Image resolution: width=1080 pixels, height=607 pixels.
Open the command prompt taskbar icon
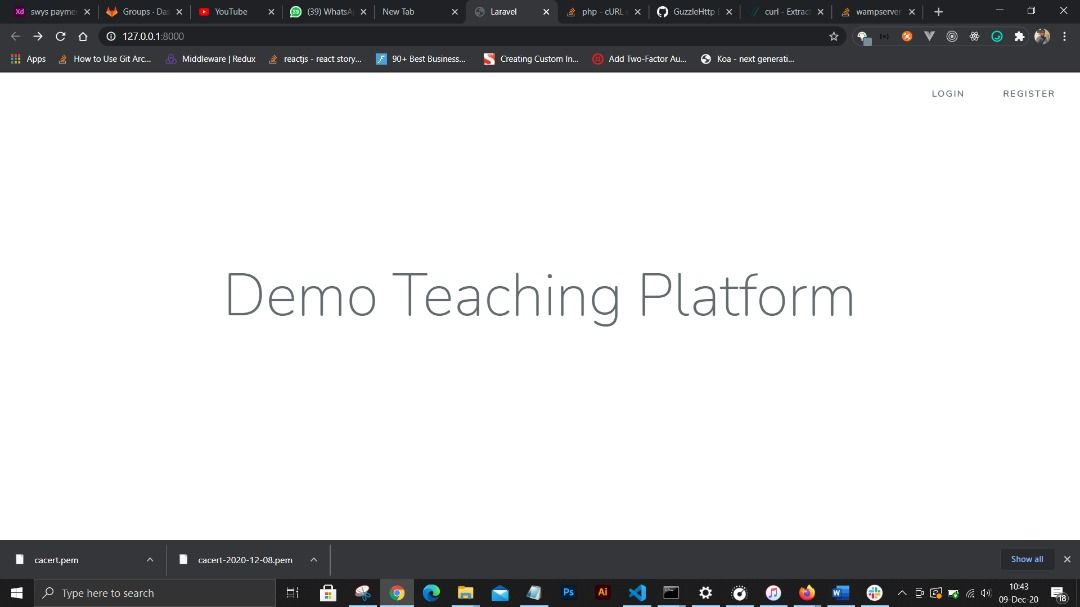671,593
